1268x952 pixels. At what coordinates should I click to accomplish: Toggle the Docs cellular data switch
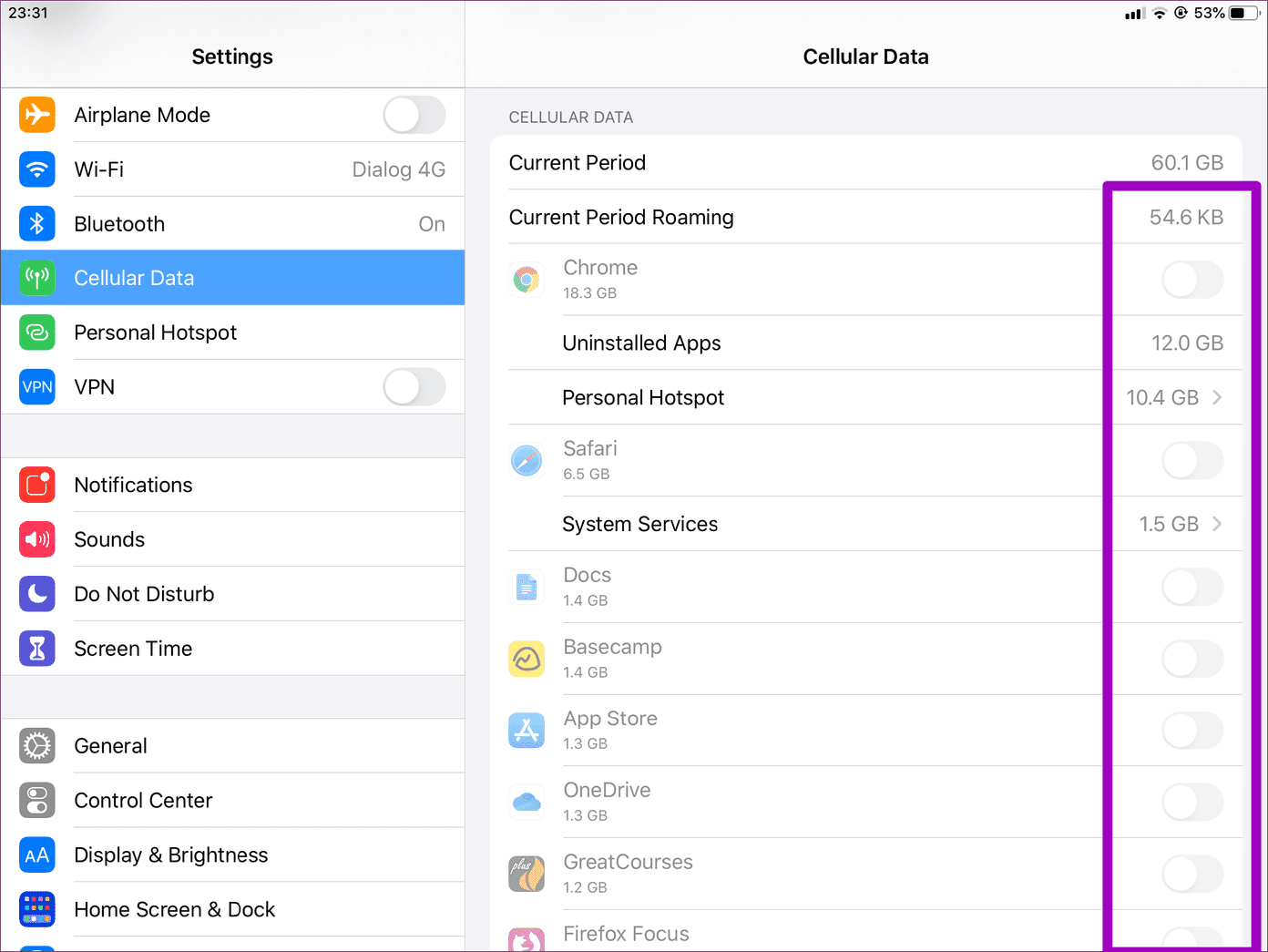(x=1192, y=587)
